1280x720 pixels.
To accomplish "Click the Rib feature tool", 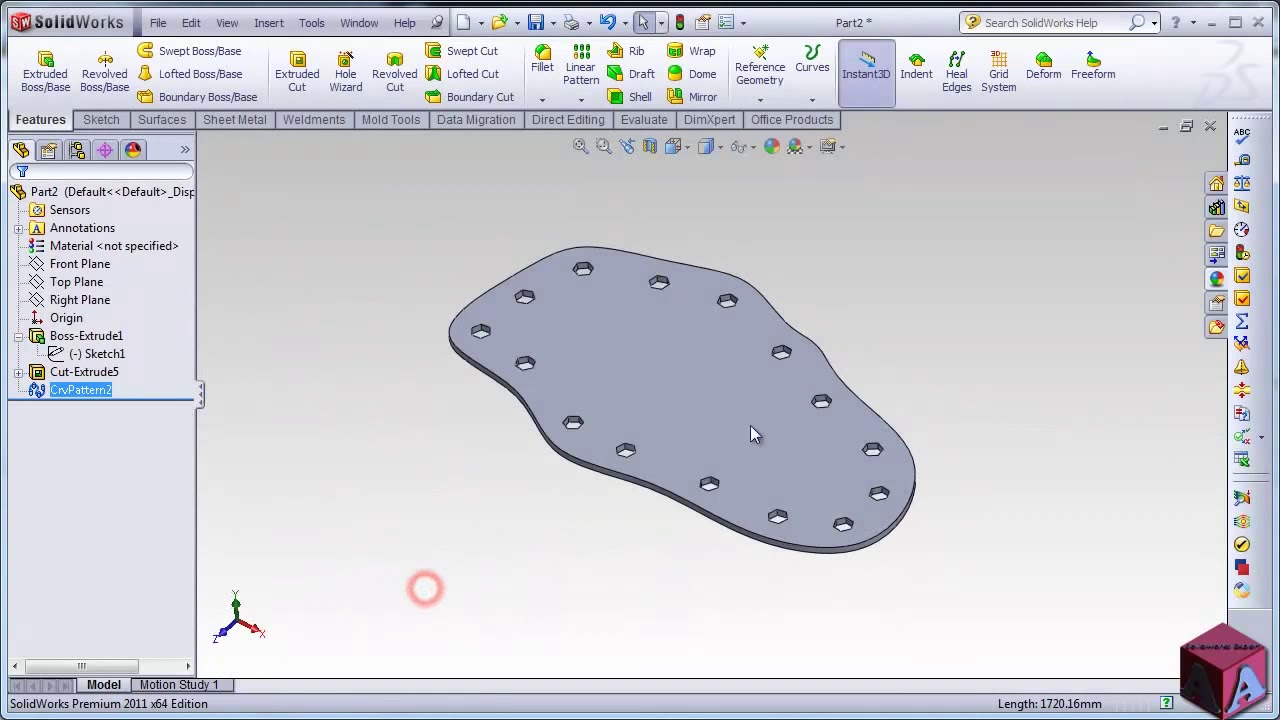I will tap(626, 51).
